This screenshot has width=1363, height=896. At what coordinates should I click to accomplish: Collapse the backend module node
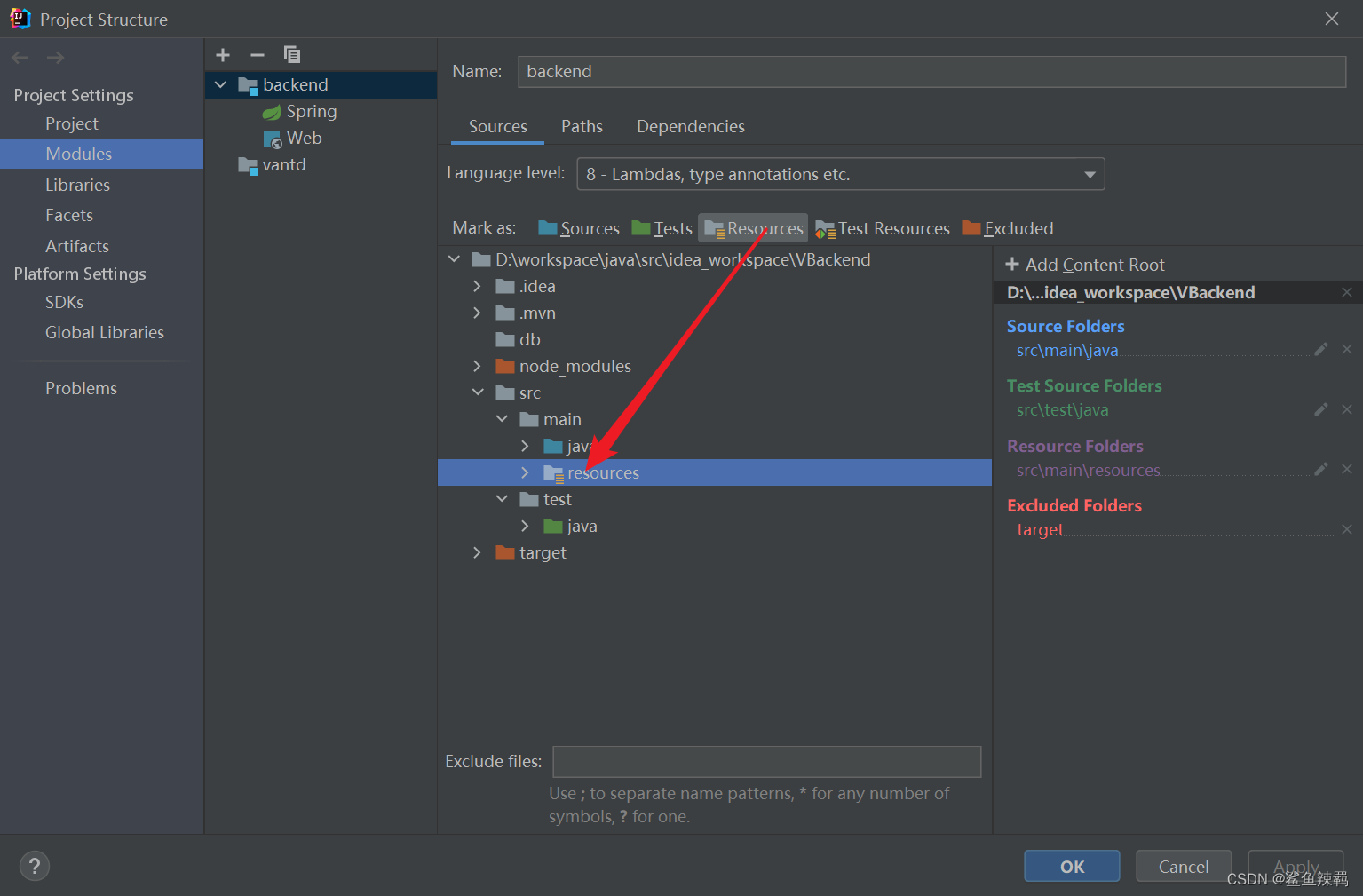[x=220, y=84]
